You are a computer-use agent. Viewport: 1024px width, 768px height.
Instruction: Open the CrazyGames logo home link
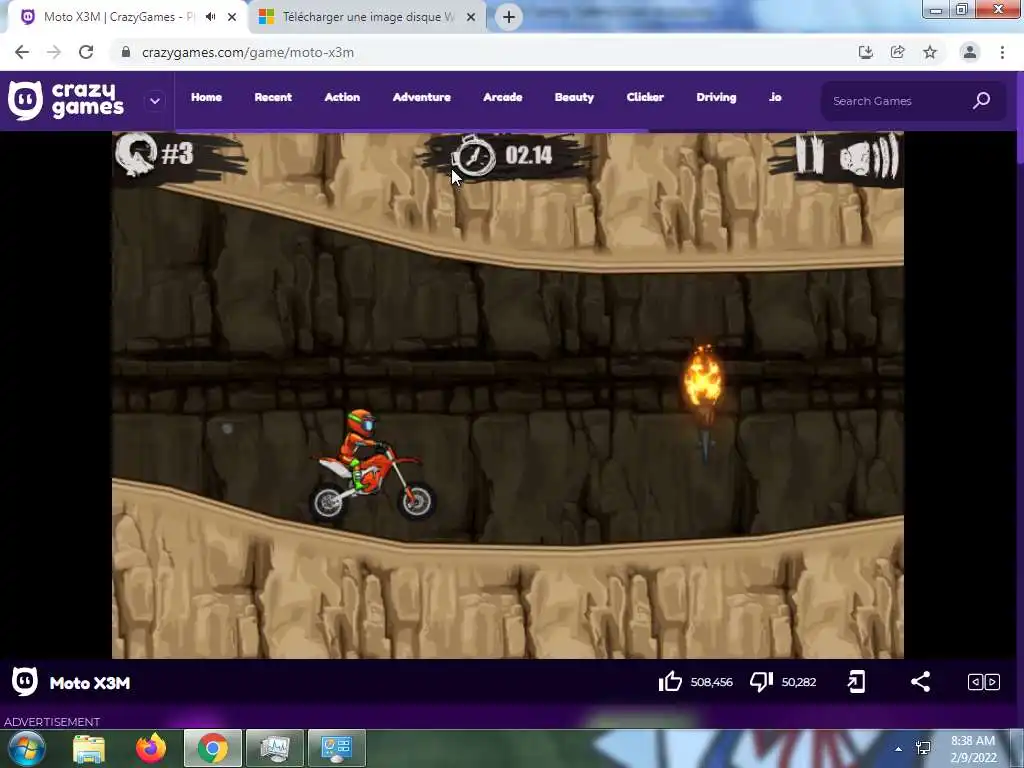[x=66, y=101]
